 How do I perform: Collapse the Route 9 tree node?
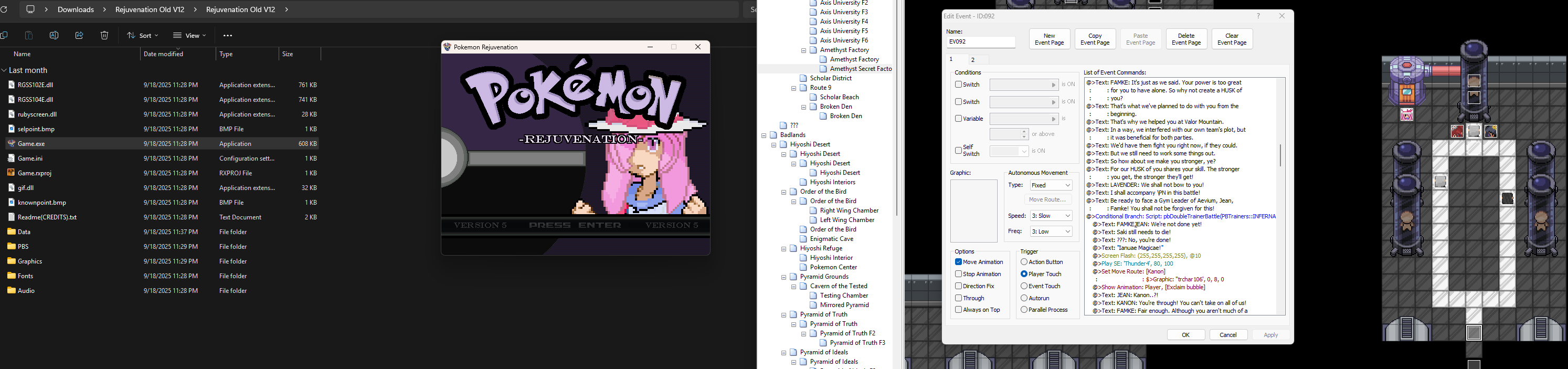[794, 88]
